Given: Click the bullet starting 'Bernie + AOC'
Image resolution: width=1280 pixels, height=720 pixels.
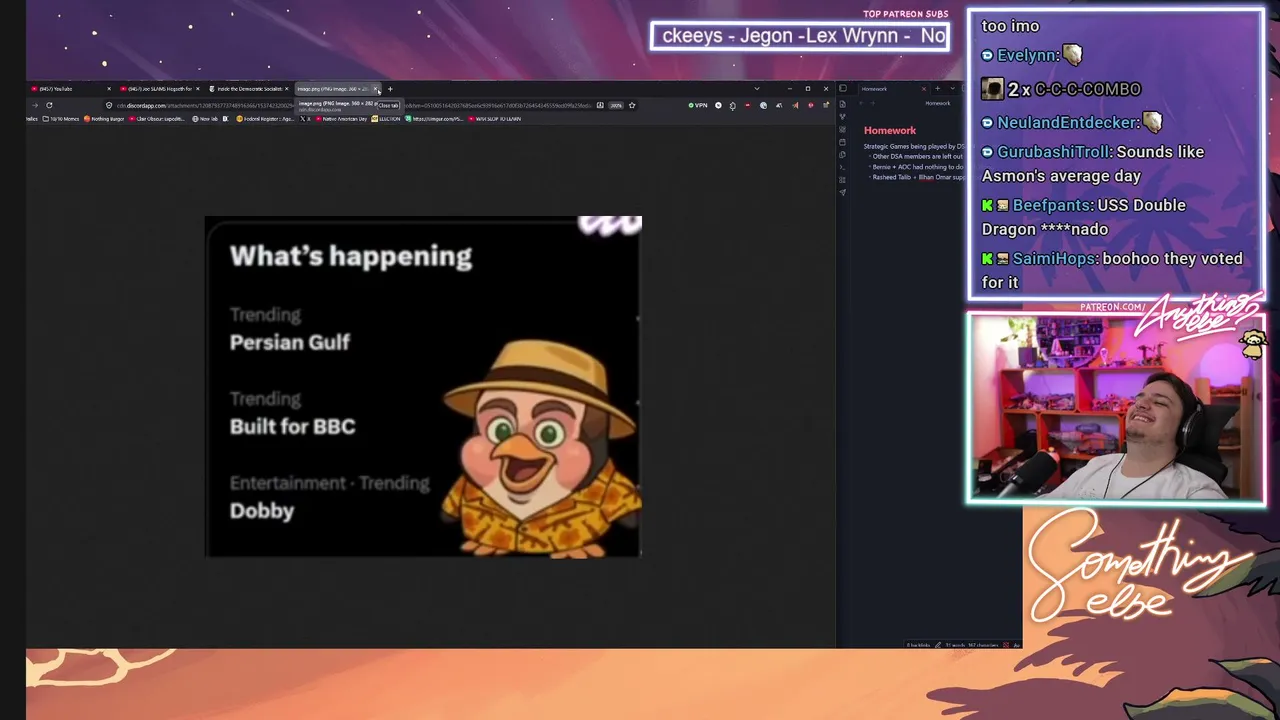Looking at the screenshot, I should [x=917, y=167].
